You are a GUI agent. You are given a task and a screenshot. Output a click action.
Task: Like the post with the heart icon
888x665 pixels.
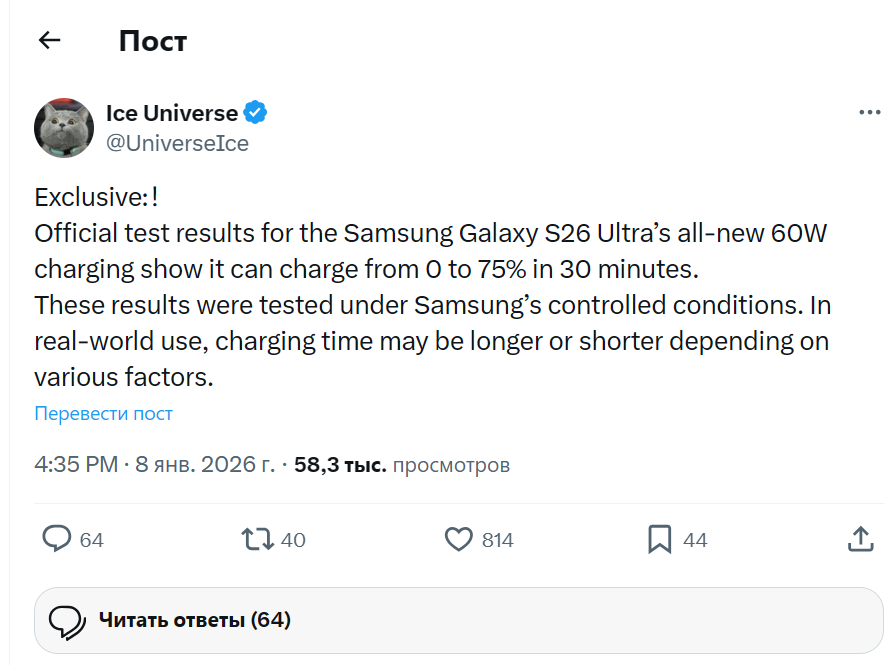[458, 540]
